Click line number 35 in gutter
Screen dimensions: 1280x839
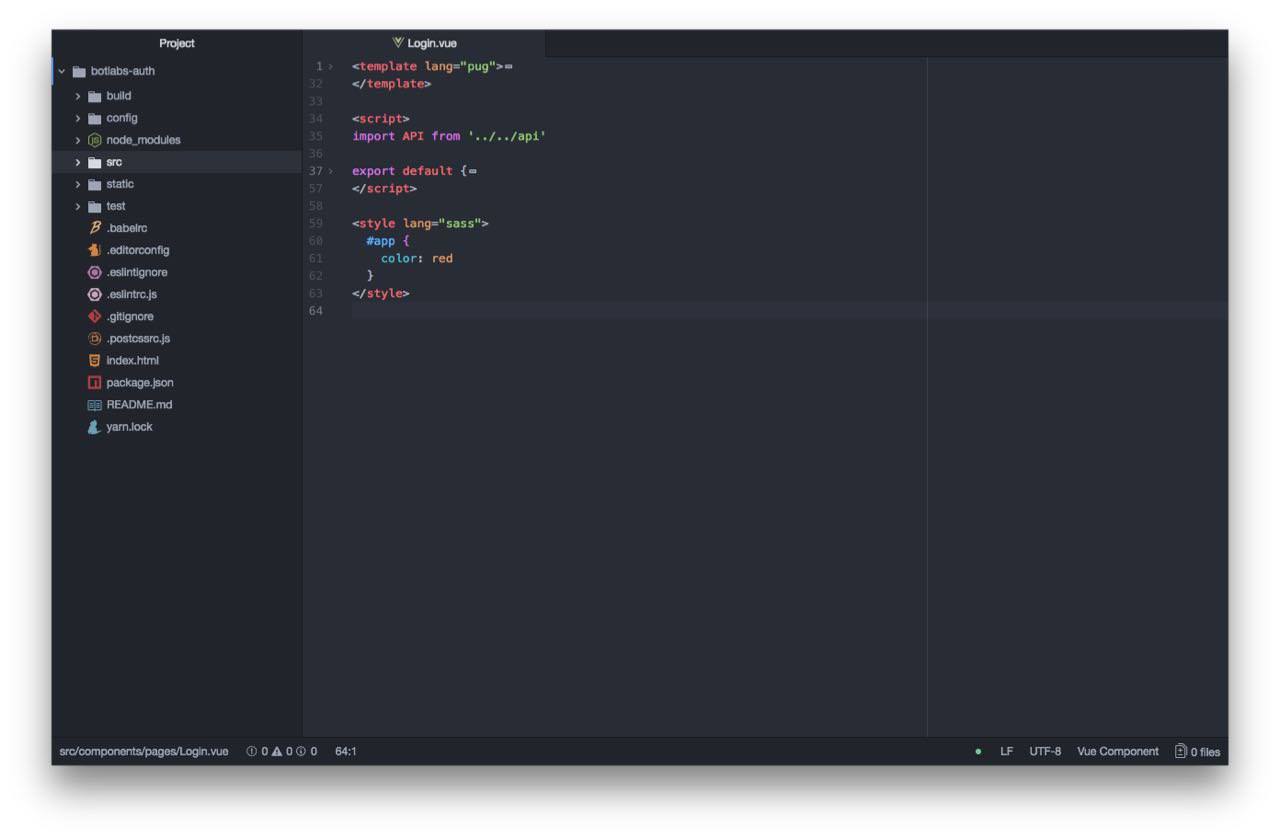[x=316, y=136]
